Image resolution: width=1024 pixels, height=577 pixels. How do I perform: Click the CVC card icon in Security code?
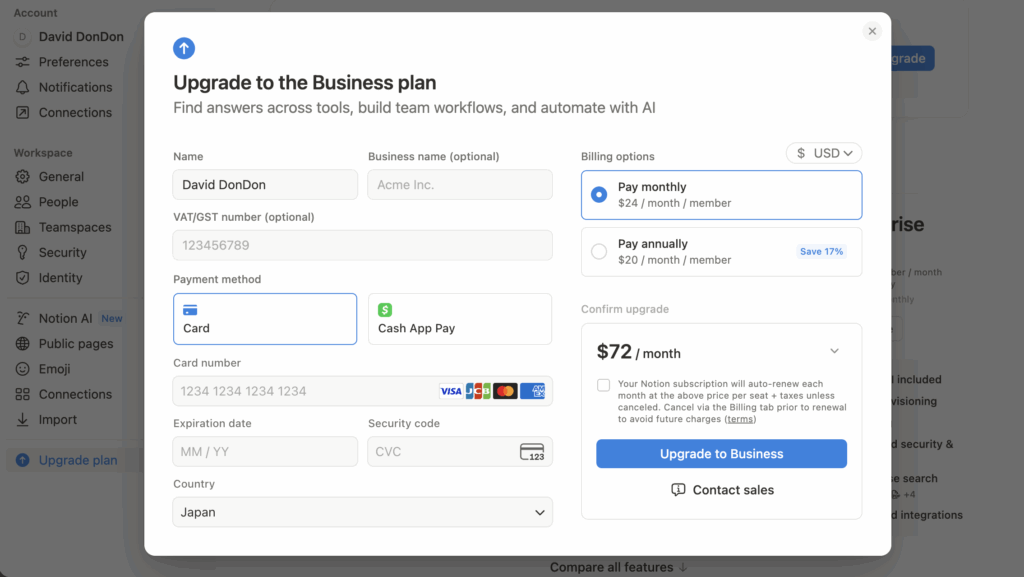[532, 452]
